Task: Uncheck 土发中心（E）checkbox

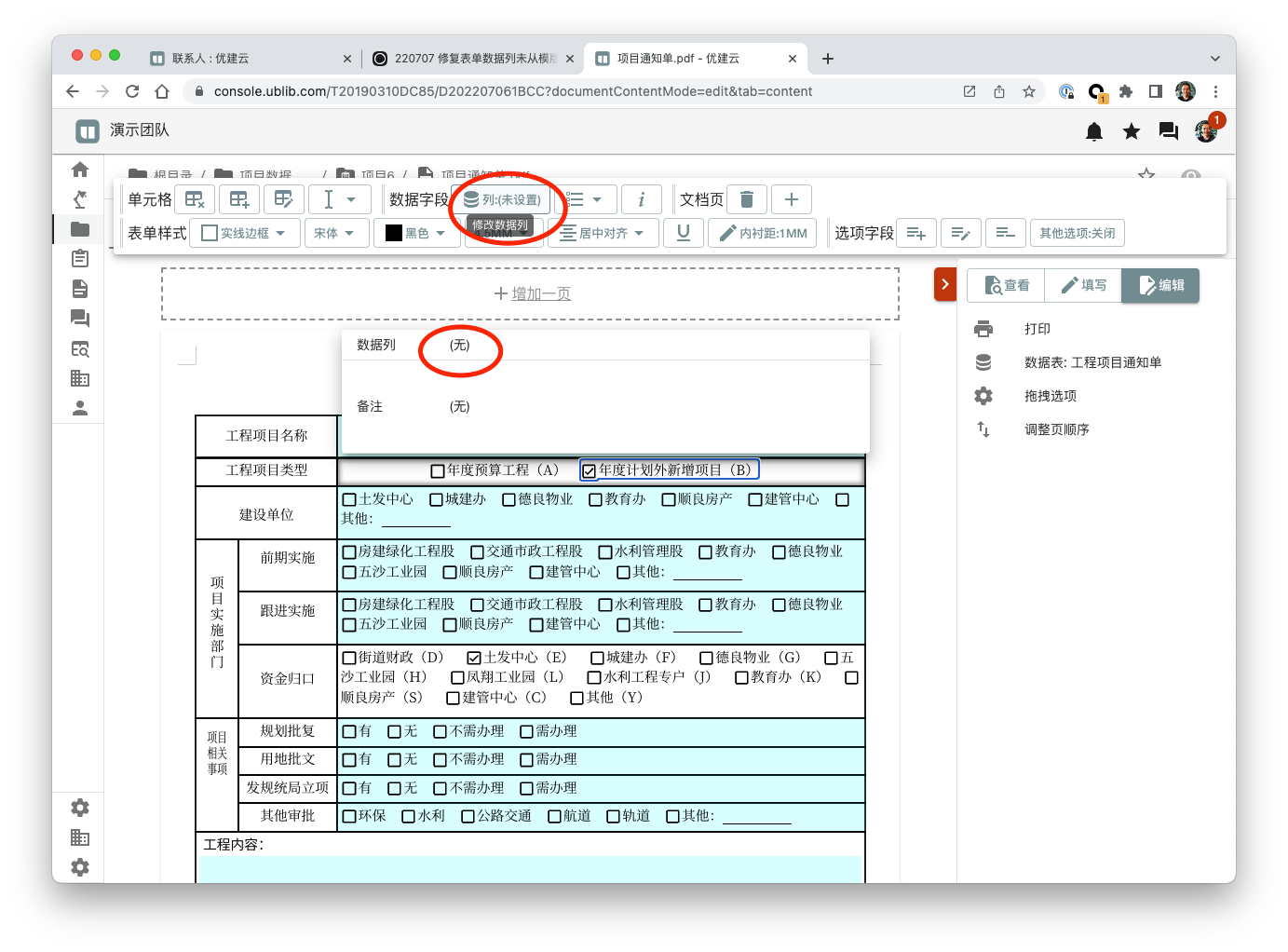Action: coord(474,659)
